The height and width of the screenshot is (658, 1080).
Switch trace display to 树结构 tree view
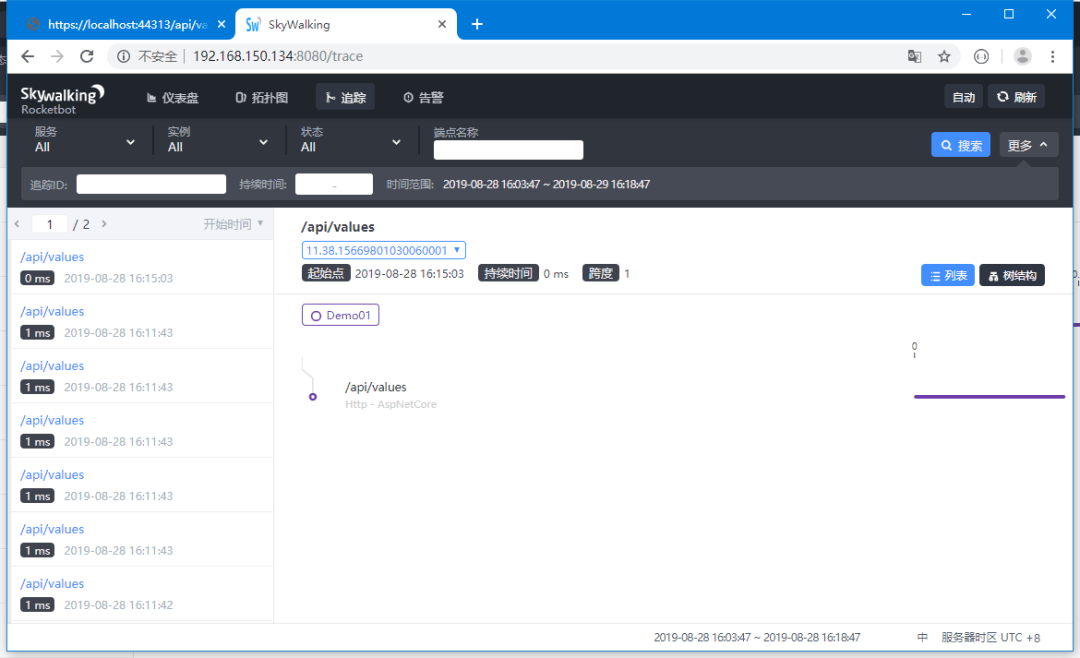point(1011,273)
